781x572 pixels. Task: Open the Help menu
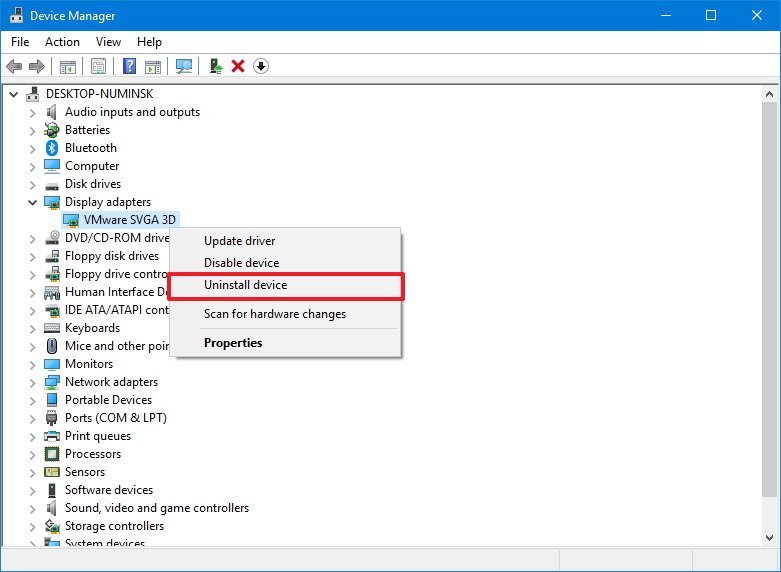(x=149, y=42)
